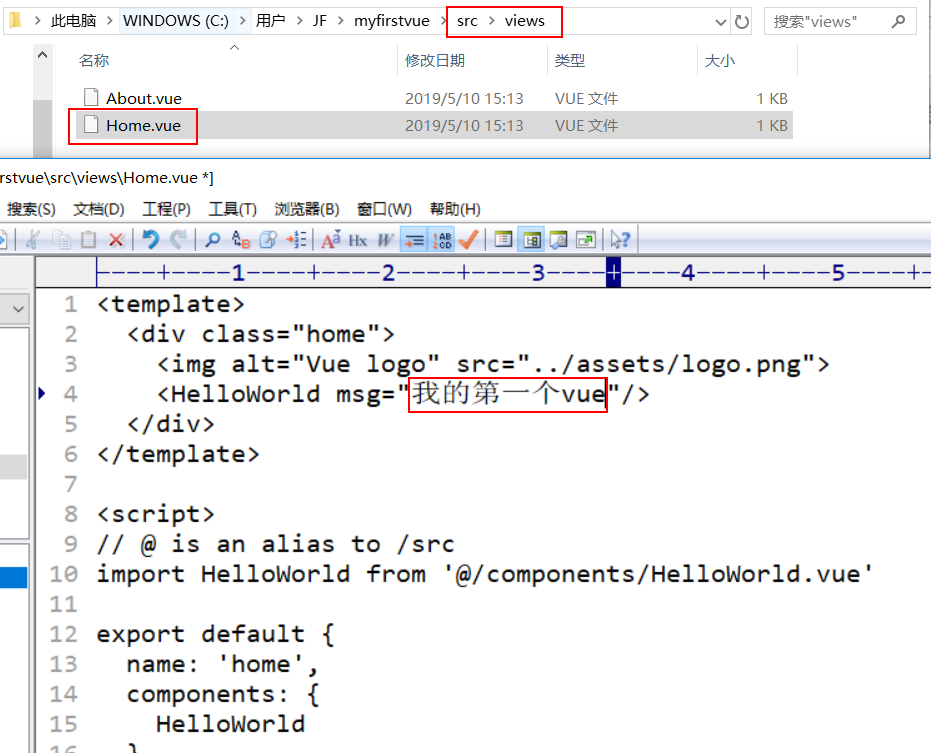
Task: Open the Replace tool icon
Action: (240, 240)
